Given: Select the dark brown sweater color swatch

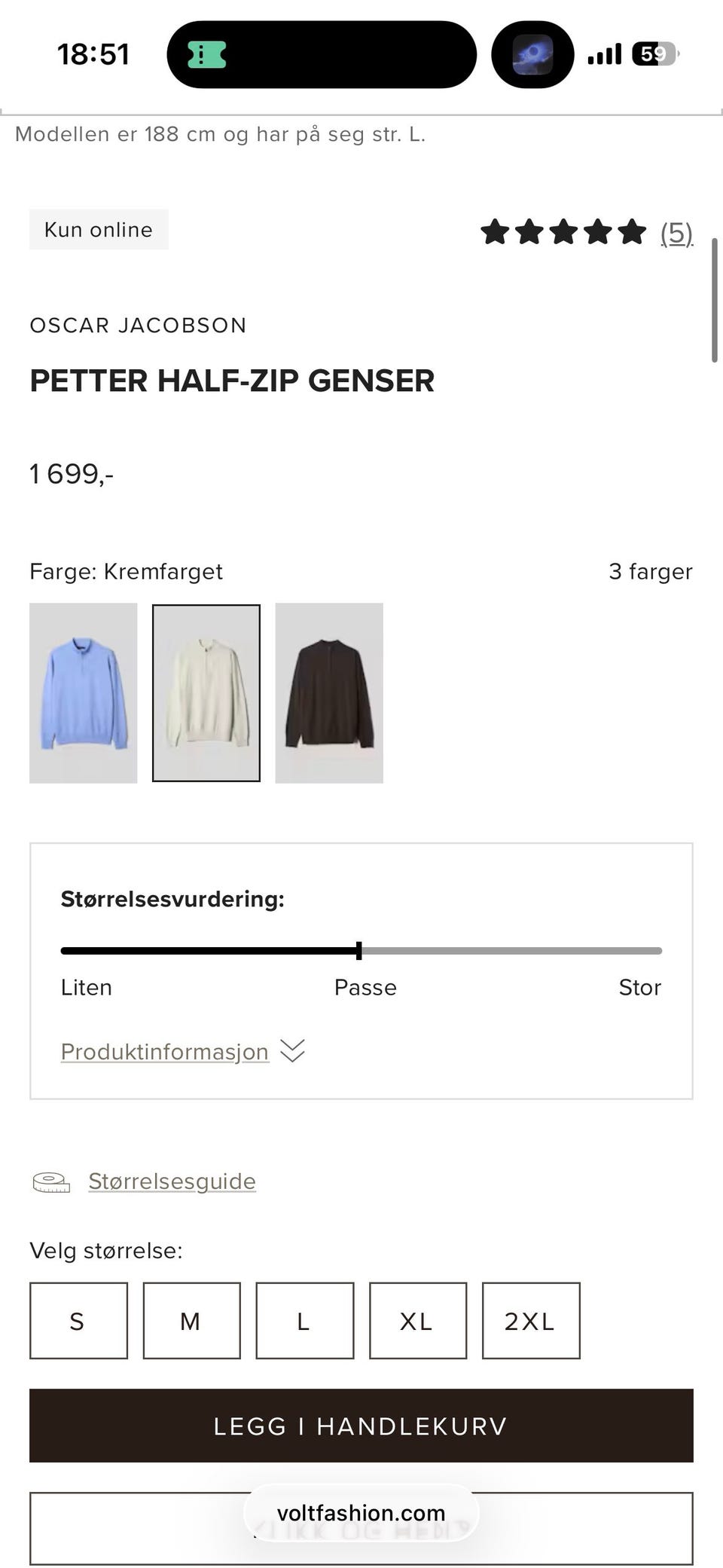Looking at the screenshot, I should point(329,693).
